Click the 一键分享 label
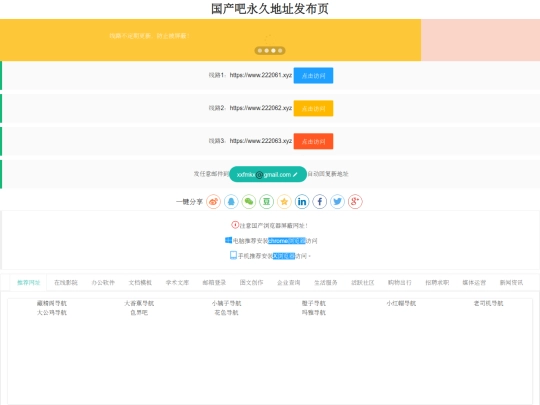This screenshot has width=540, height=405. [189, 202]
